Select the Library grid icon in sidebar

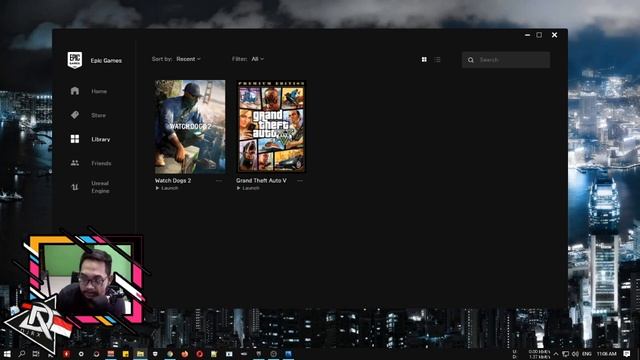pos(75,139)
